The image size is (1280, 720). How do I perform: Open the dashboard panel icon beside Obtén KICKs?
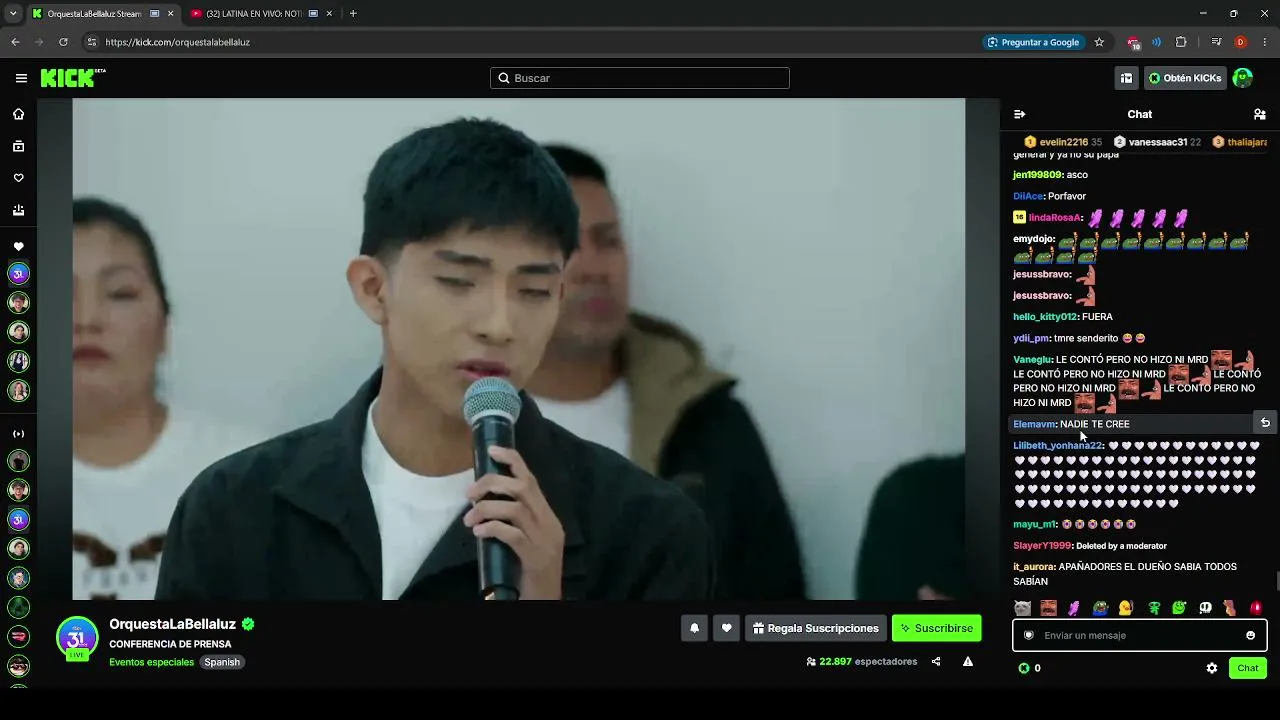click(x=1126, y=78)
